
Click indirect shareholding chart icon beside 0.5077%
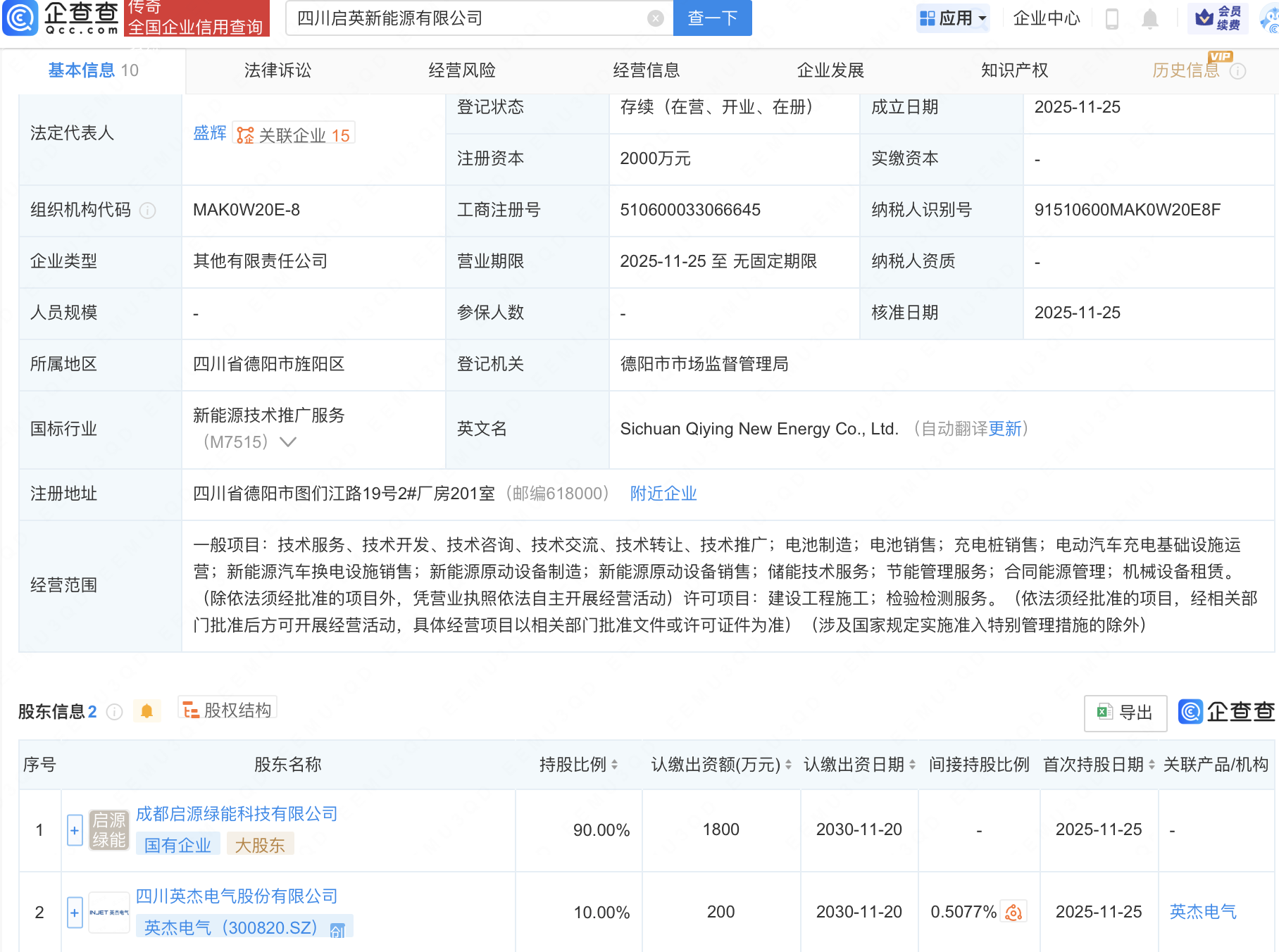point(1013,913)
